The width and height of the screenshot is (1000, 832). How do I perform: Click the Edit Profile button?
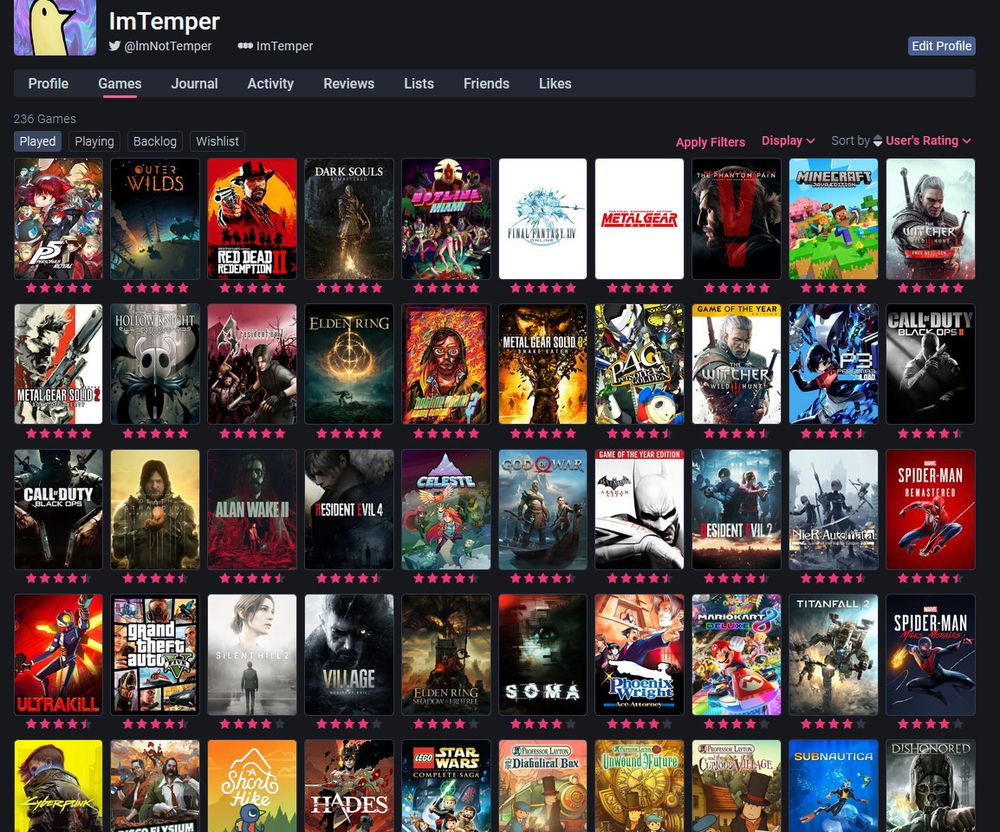(x=941, y=46)
